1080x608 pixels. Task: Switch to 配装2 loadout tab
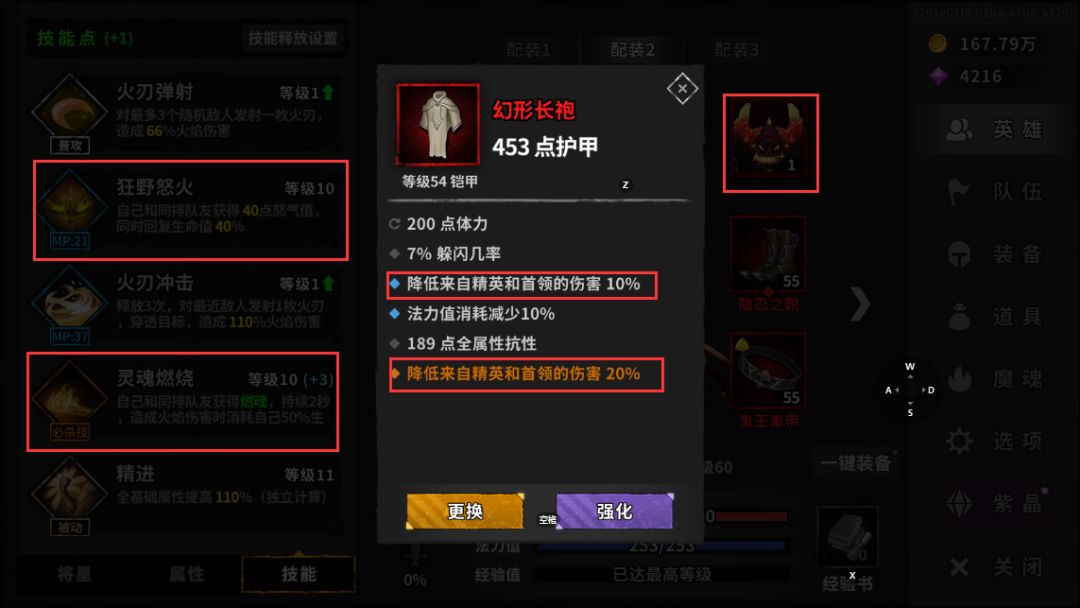632,50
